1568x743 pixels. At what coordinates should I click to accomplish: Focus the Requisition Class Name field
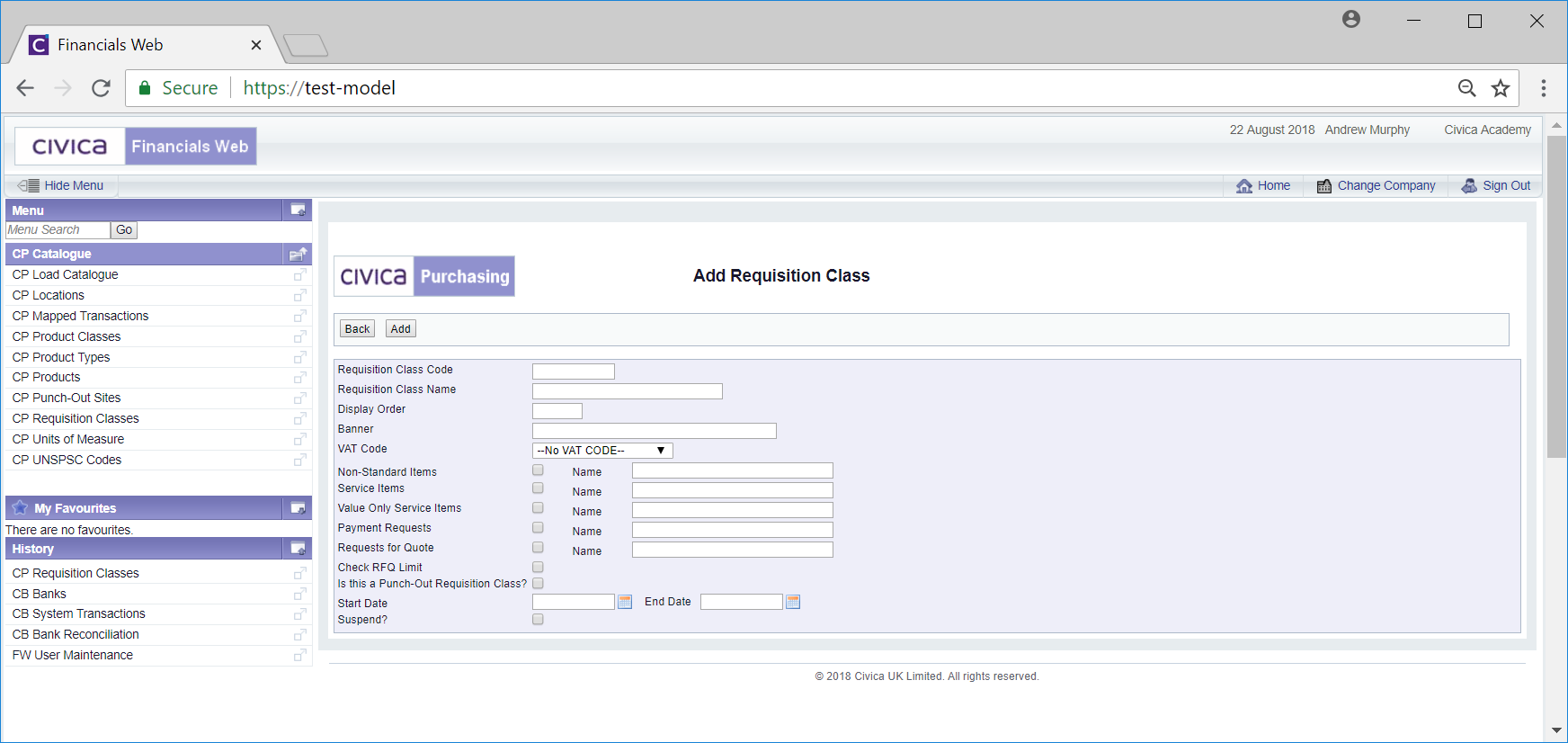pyautogui.click(x=628, y=391)
